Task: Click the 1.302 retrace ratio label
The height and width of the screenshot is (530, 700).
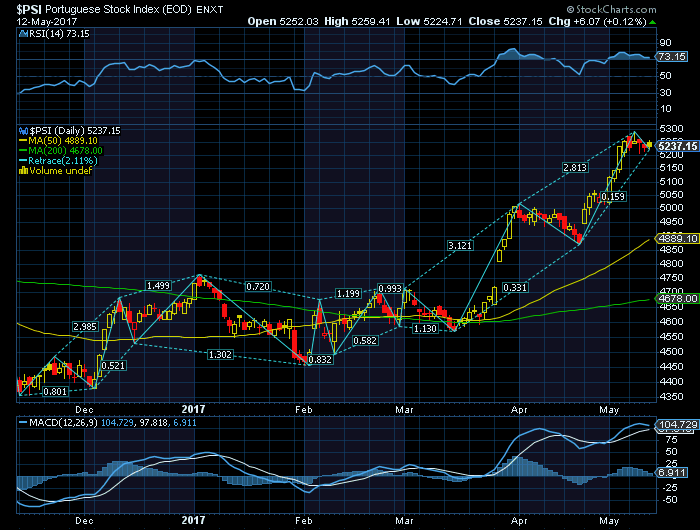Action: (x=220, y=355)
